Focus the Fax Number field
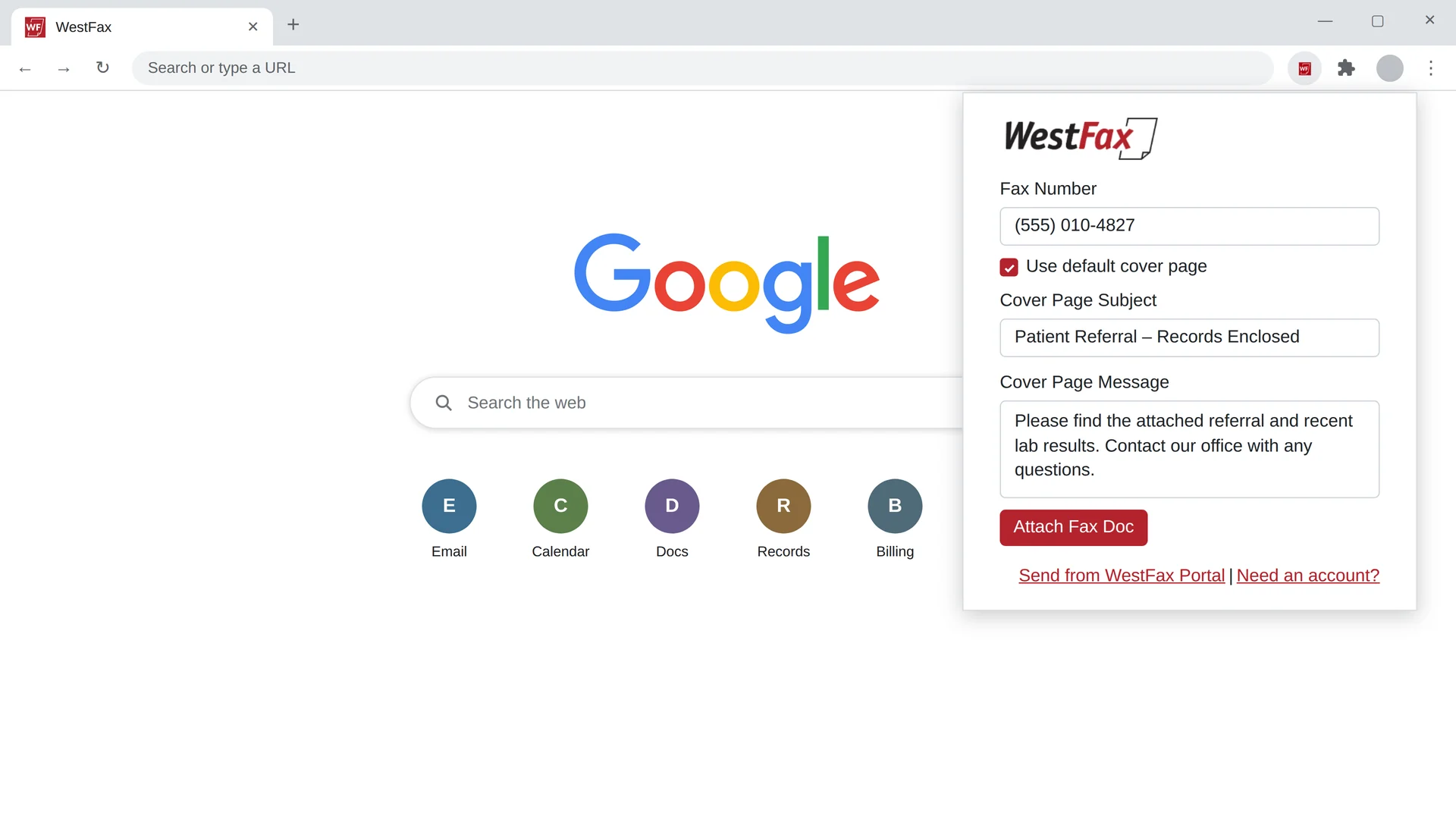Viewport: 1456px width, 819px height. 1189,226
